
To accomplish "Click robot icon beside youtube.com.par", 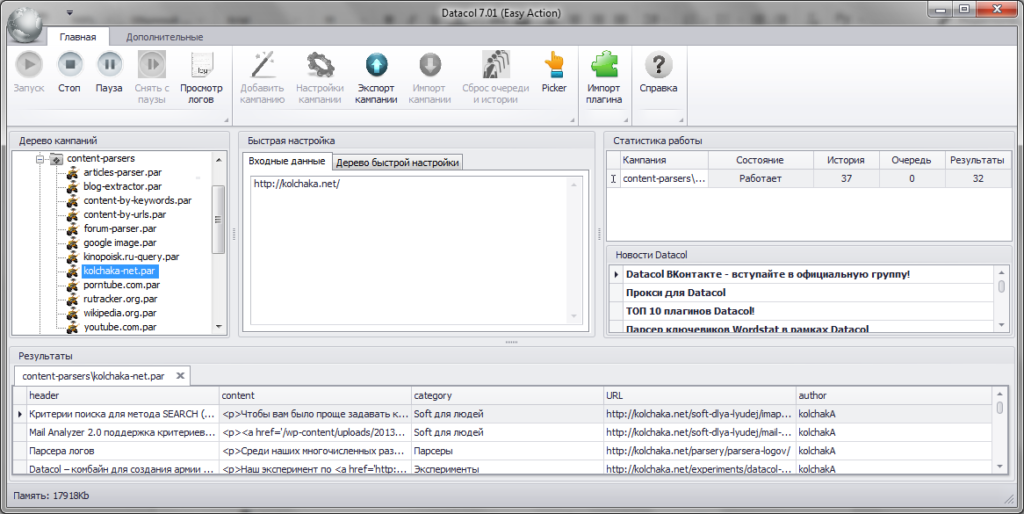I will pyautogui.click(x=72, y=327).
